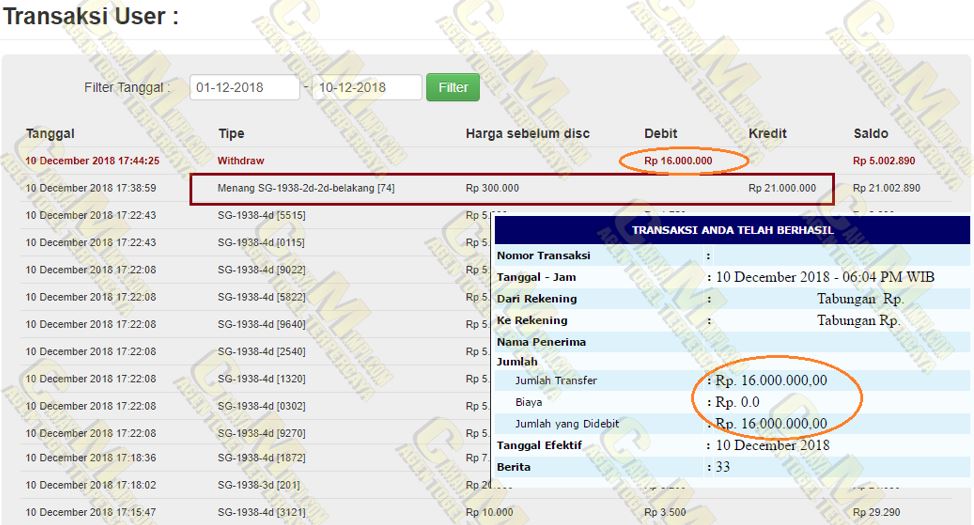
Task: Click the start date field showing 01-12-2018
Action: 244,88
